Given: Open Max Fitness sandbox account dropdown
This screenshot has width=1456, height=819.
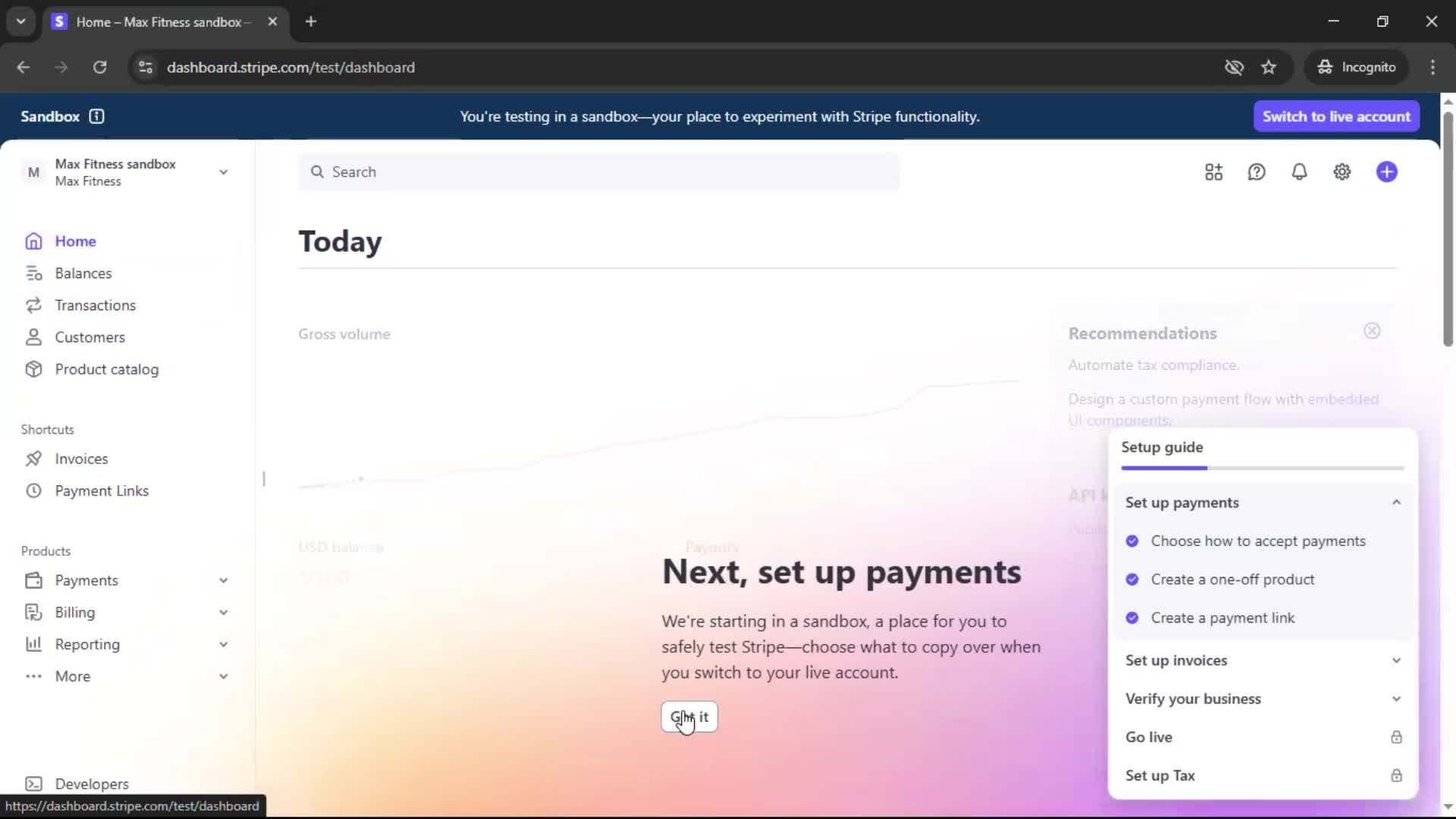Looking at the screenshot, I should (x=223, y=172).
